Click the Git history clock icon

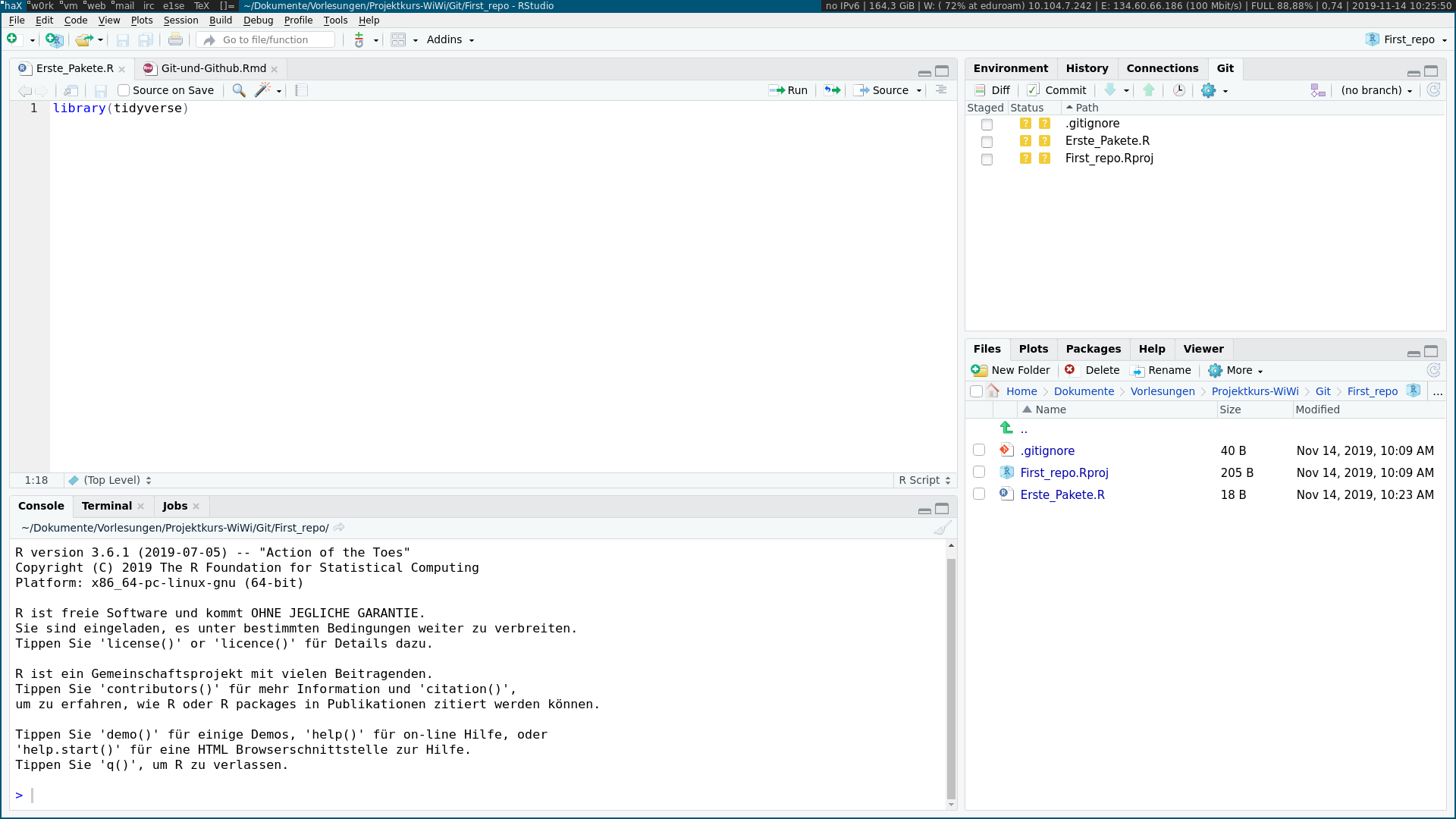click(x=1178, y=90)
